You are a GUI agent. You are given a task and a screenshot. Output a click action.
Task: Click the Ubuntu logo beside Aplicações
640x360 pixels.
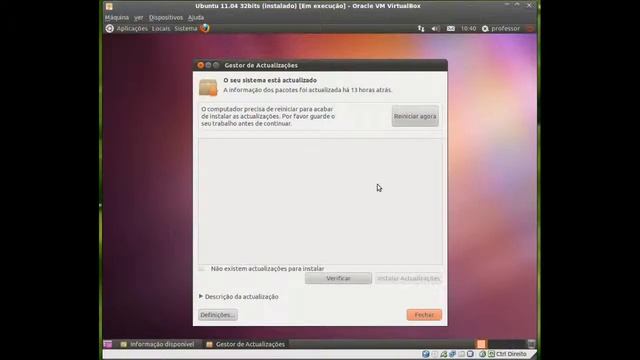[x=109, y=28]
